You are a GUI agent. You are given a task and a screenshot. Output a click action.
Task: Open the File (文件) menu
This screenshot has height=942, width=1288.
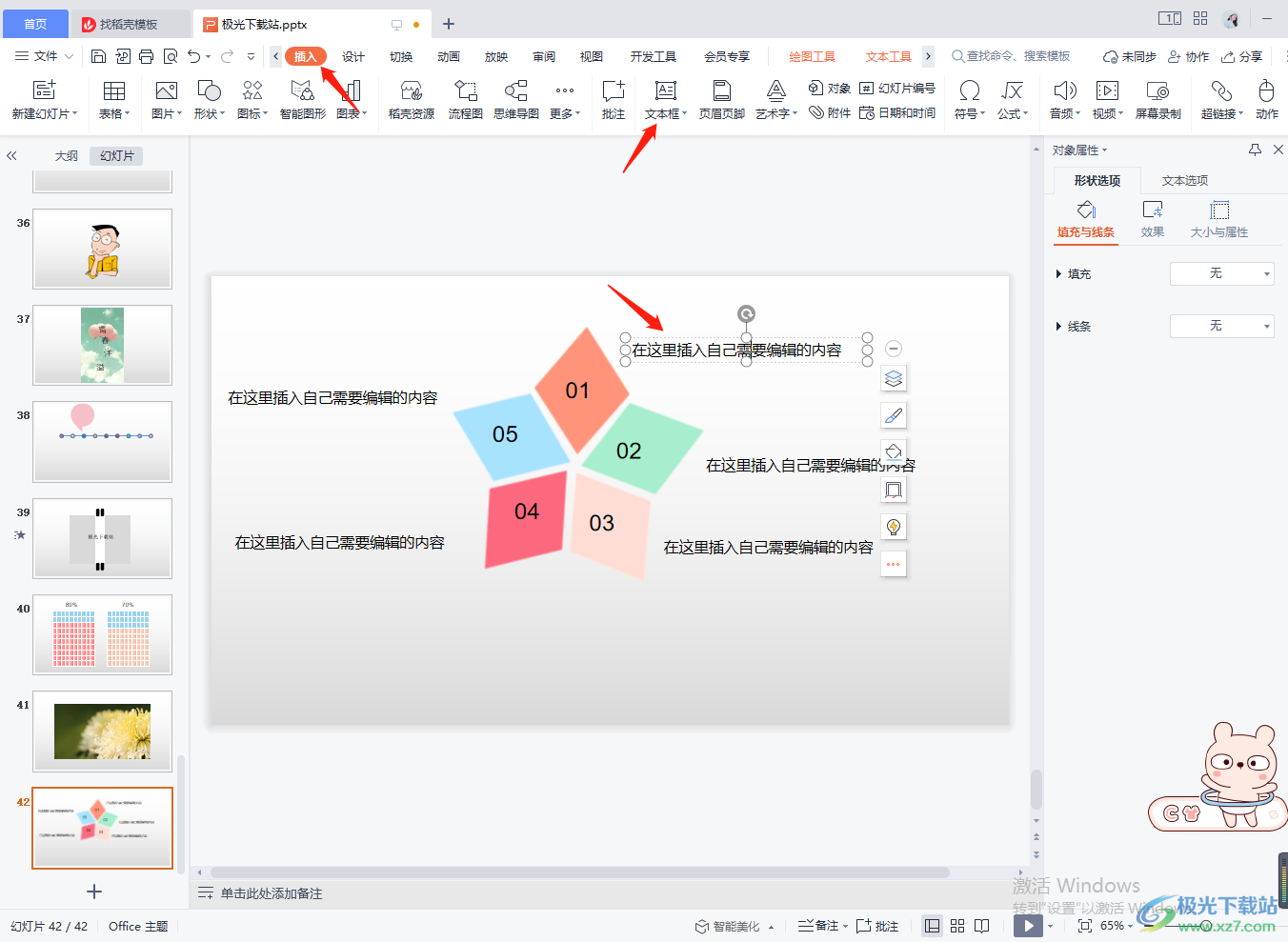point(45,56)
